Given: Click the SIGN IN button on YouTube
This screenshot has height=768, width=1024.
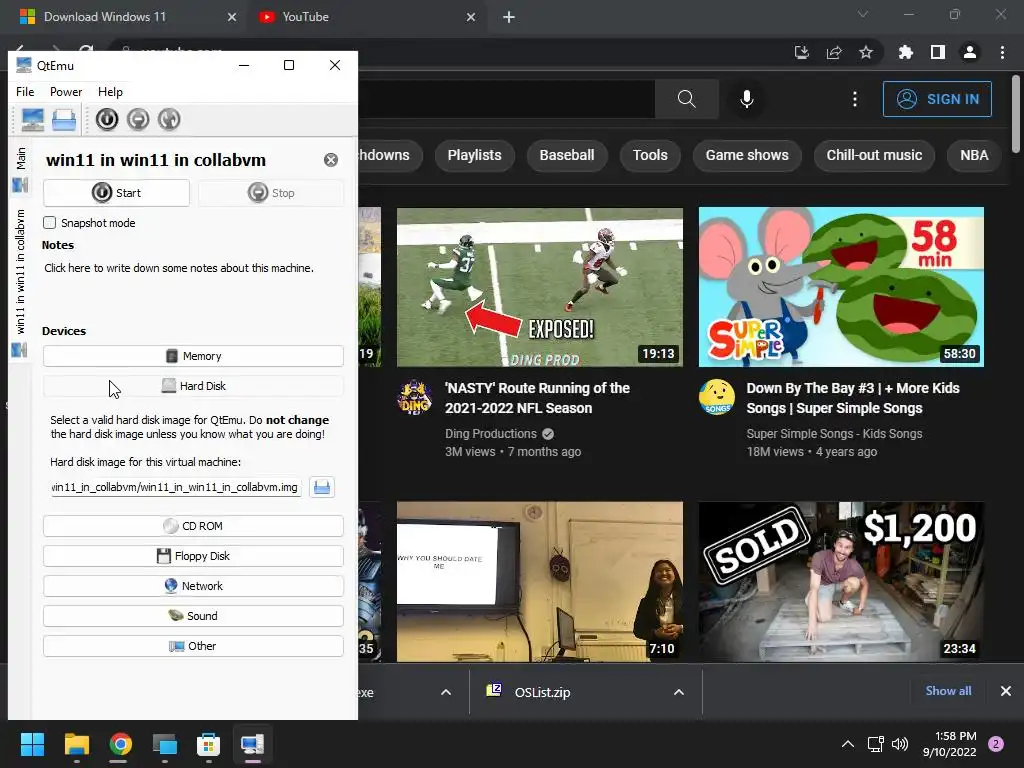Looking at the screenshot, I should pos(937,99).
